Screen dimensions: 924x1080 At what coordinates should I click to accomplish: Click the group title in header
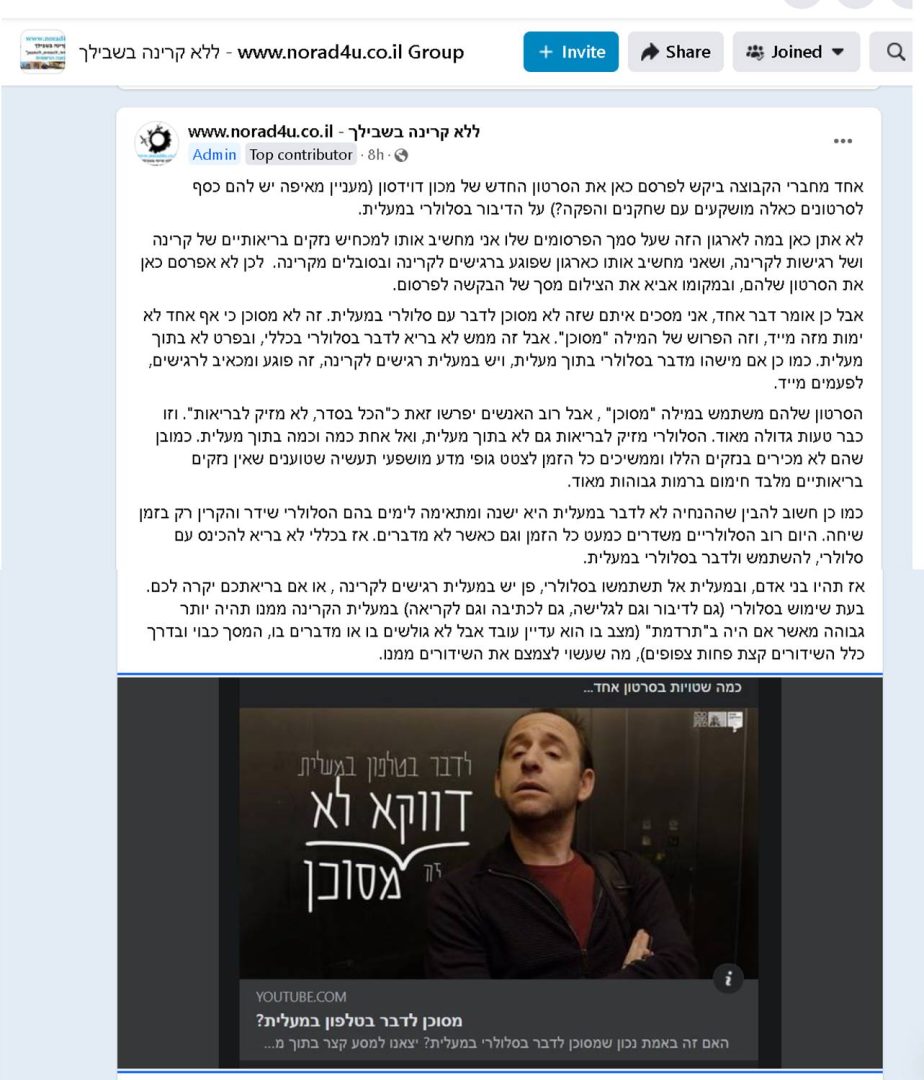(x=271, y=52)
